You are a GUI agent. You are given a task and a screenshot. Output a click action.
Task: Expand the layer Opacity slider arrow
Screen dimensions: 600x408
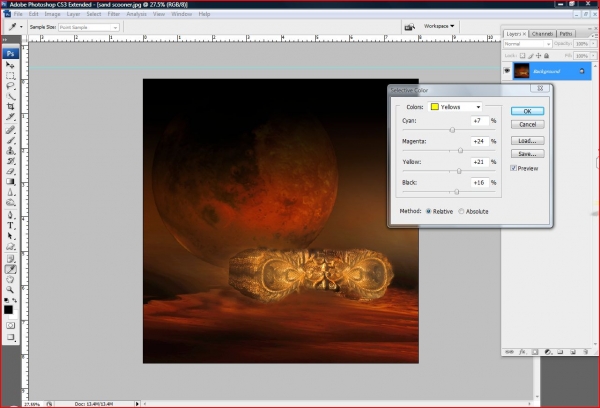click(593, 44)
